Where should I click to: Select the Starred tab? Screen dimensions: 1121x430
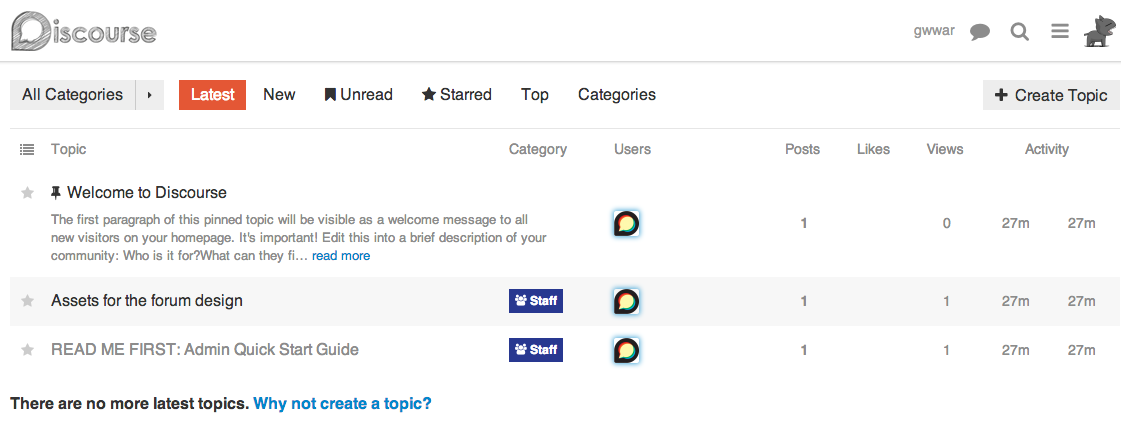pyautogui.click(x=457, y=95)
